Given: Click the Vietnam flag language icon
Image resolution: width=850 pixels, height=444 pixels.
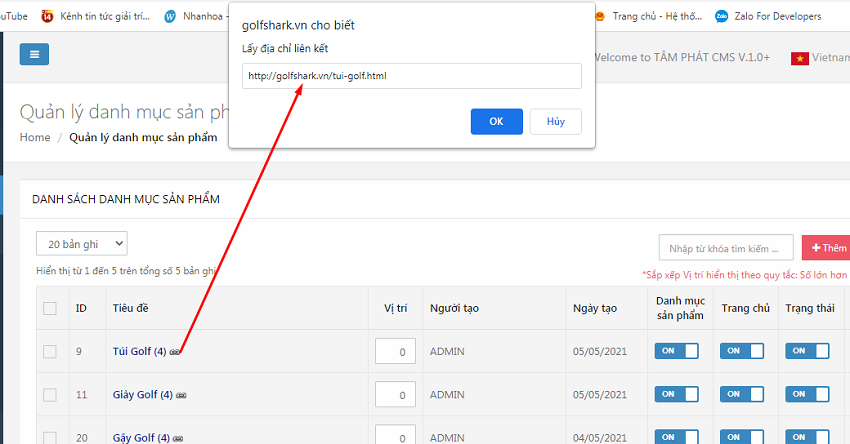Looking at the screenshot, I should pos(799,58).
